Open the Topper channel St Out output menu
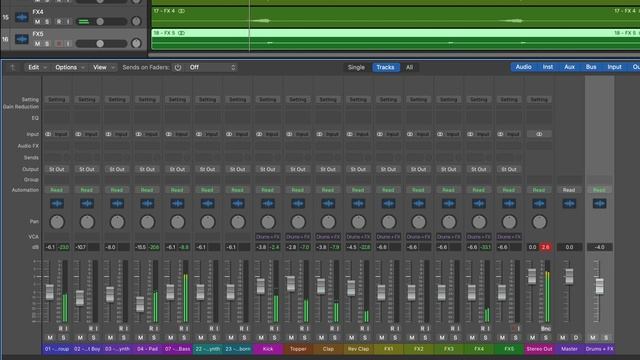 (298, 169)
